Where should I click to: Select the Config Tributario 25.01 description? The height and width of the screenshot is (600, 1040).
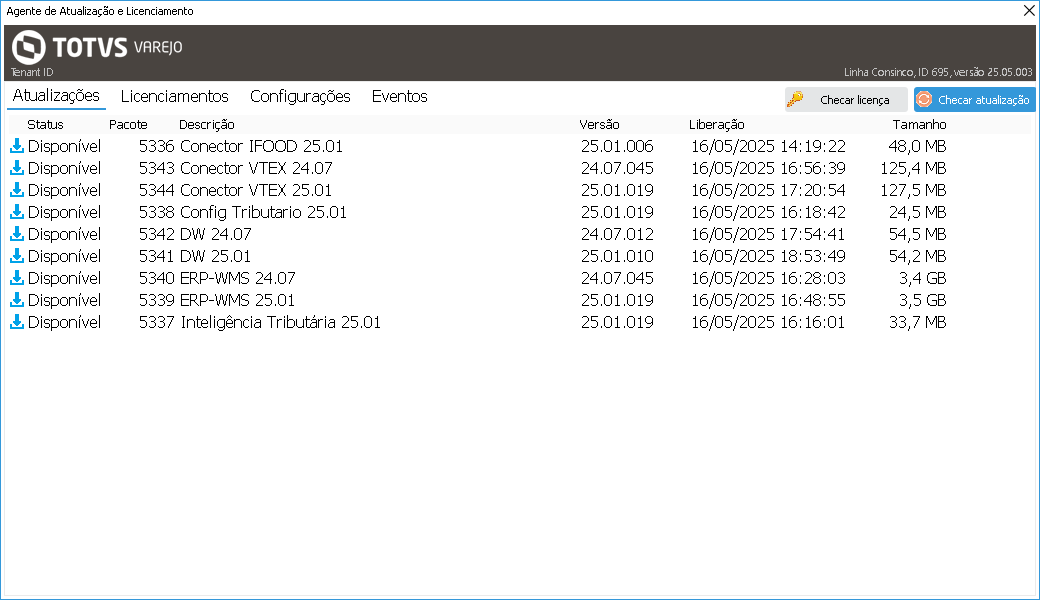point(263,212)
